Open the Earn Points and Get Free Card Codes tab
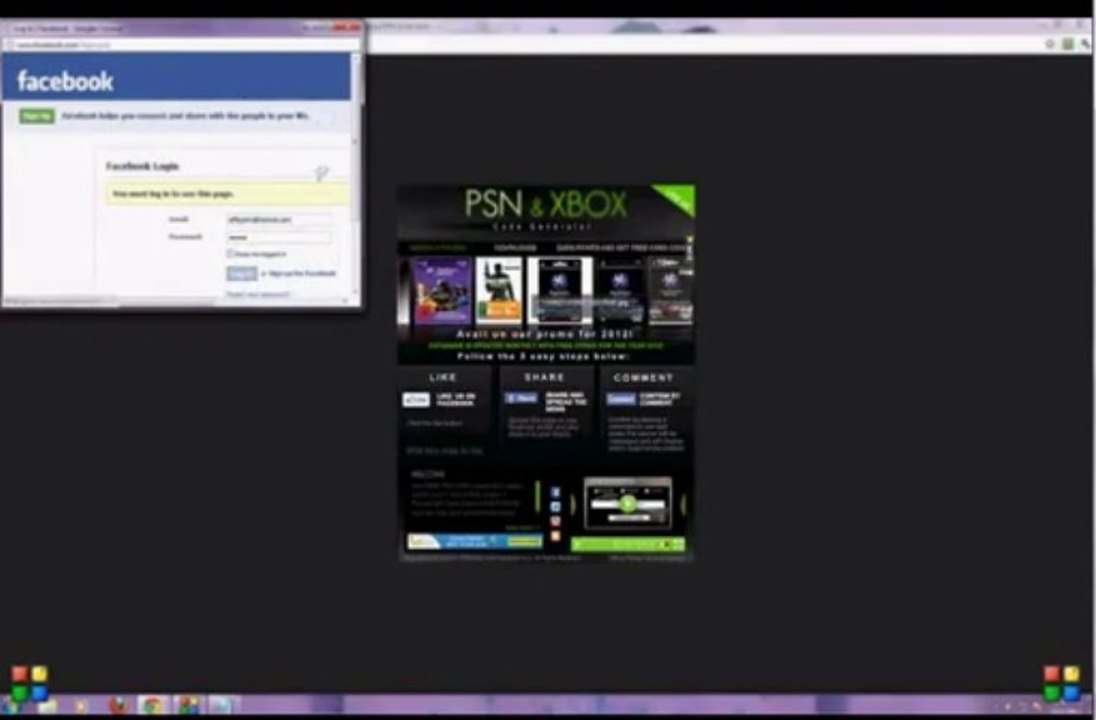1096x720 pixels. (x=620, y=247)
